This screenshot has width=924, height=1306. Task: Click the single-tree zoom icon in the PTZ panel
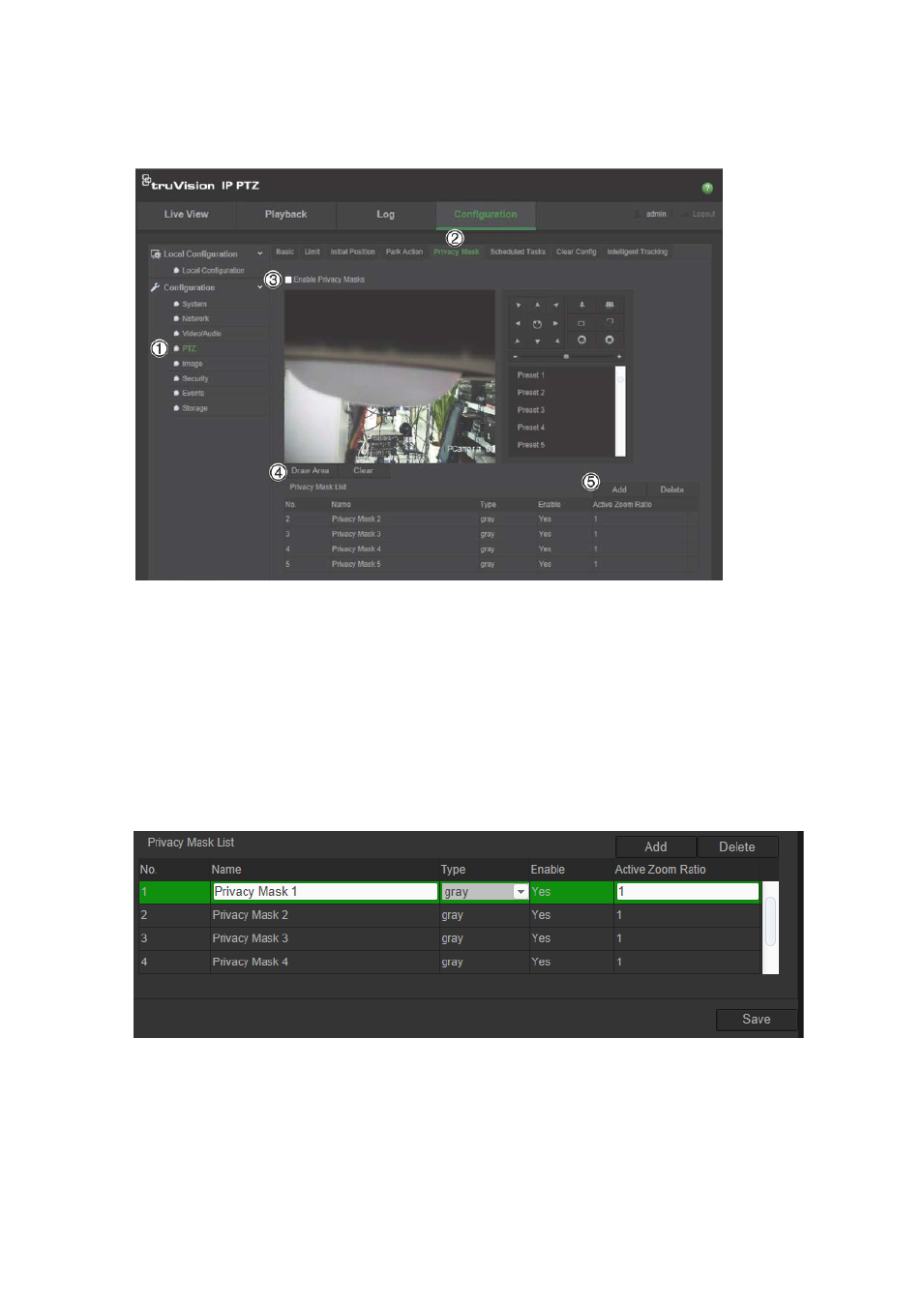coord(581,305)
